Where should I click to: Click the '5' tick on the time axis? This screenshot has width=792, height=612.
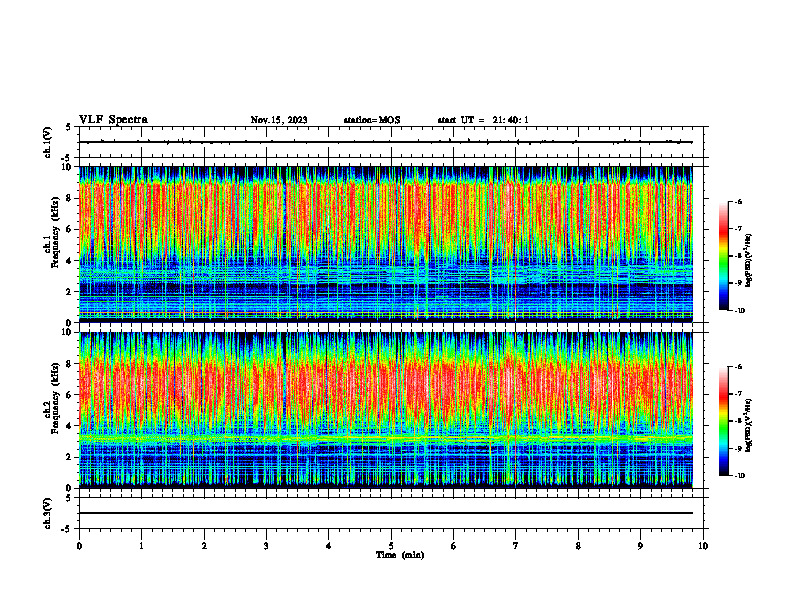pos(391,546)
